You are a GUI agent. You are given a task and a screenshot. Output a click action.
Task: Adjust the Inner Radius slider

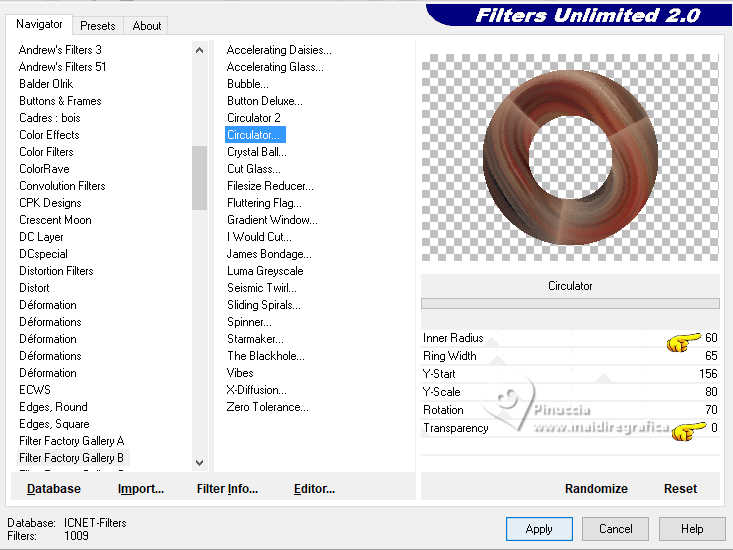pyautogui.click(x=570, y=338)
